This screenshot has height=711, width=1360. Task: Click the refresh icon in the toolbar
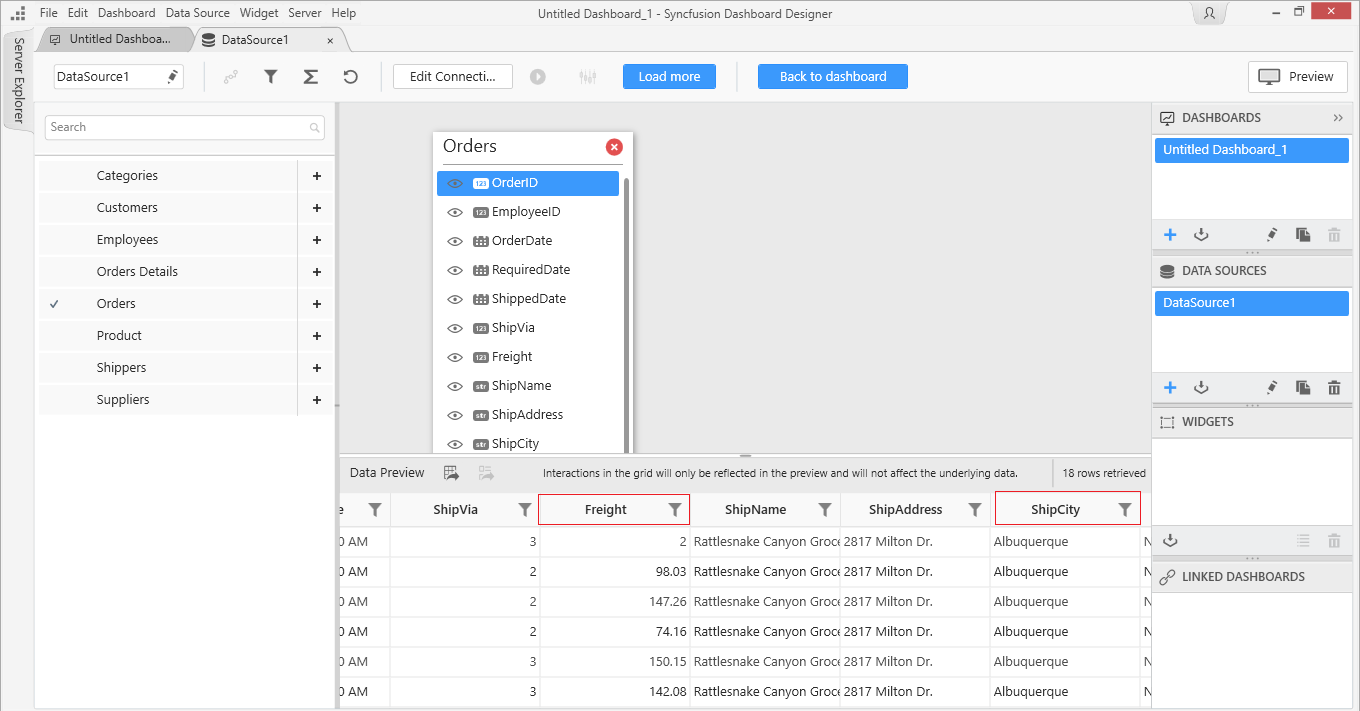point(350,77)
